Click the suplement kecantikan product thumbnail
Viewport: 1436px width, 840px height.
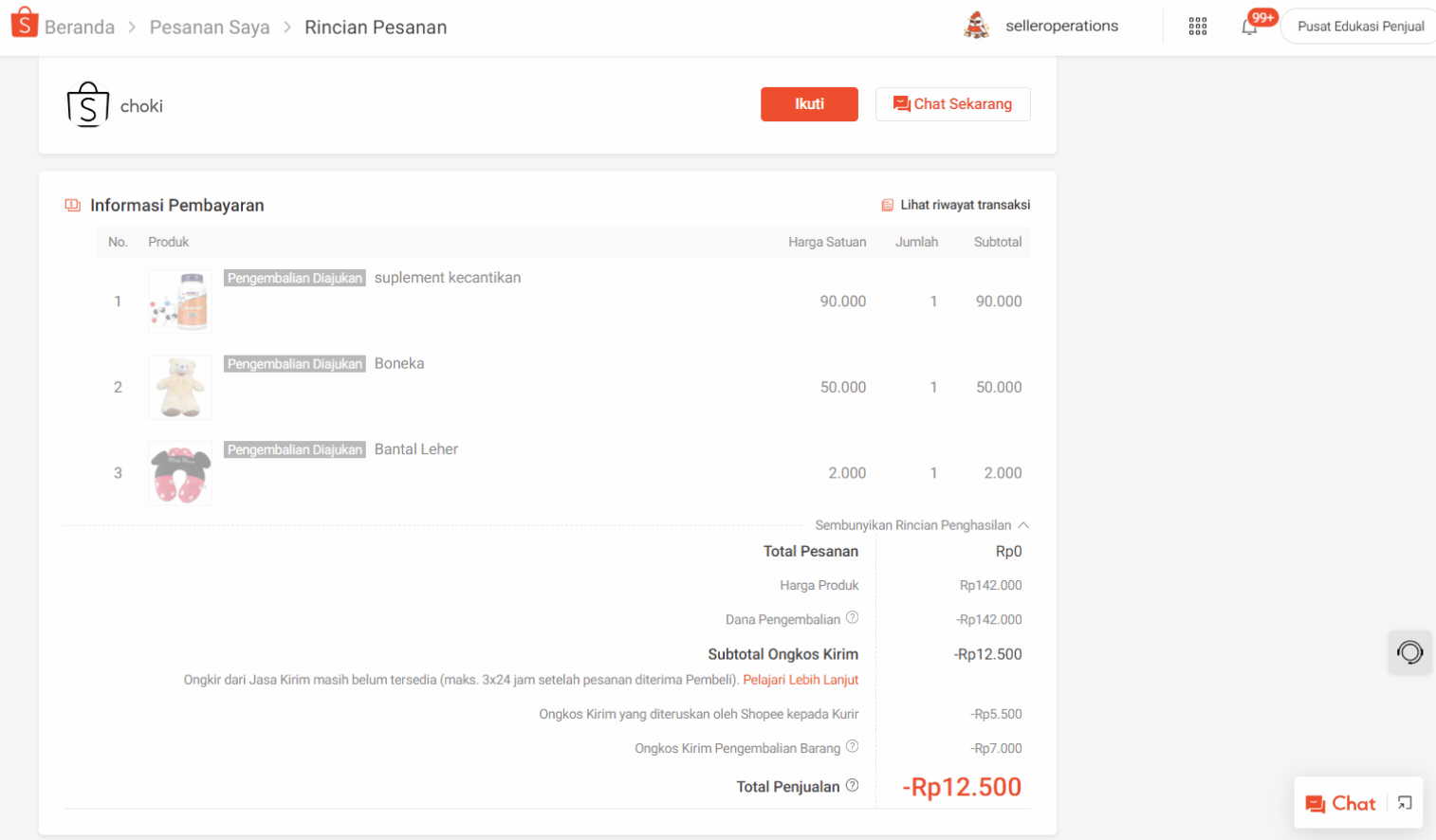(179, 301)
